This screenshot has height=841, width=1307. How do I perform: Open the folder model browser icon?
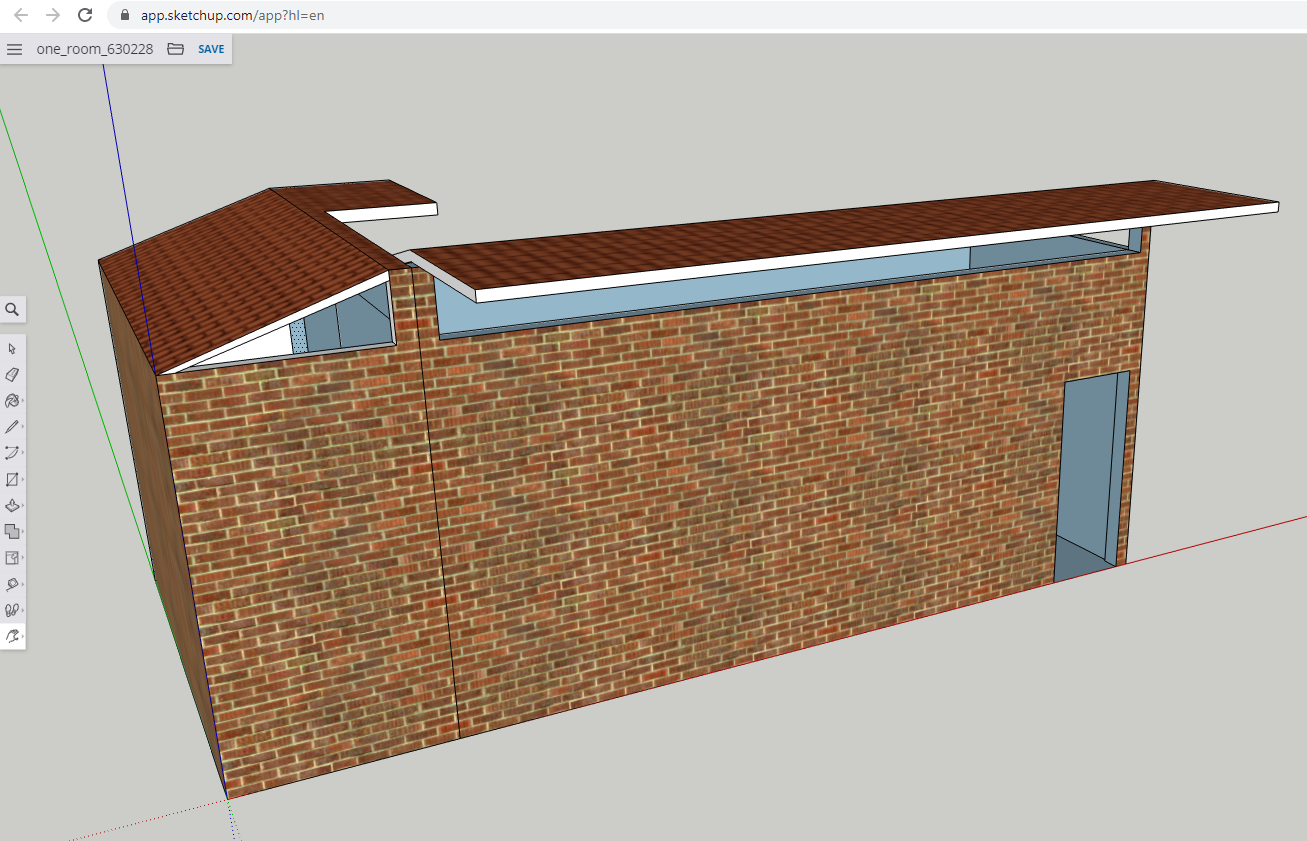(x=176, y=49)
